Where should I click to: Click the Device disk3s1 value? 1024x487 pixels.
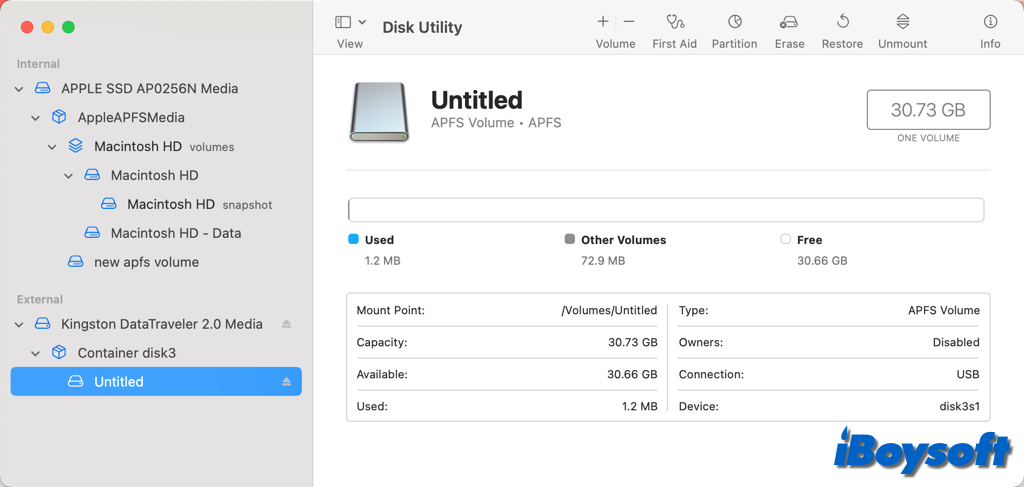click(959, 407)
